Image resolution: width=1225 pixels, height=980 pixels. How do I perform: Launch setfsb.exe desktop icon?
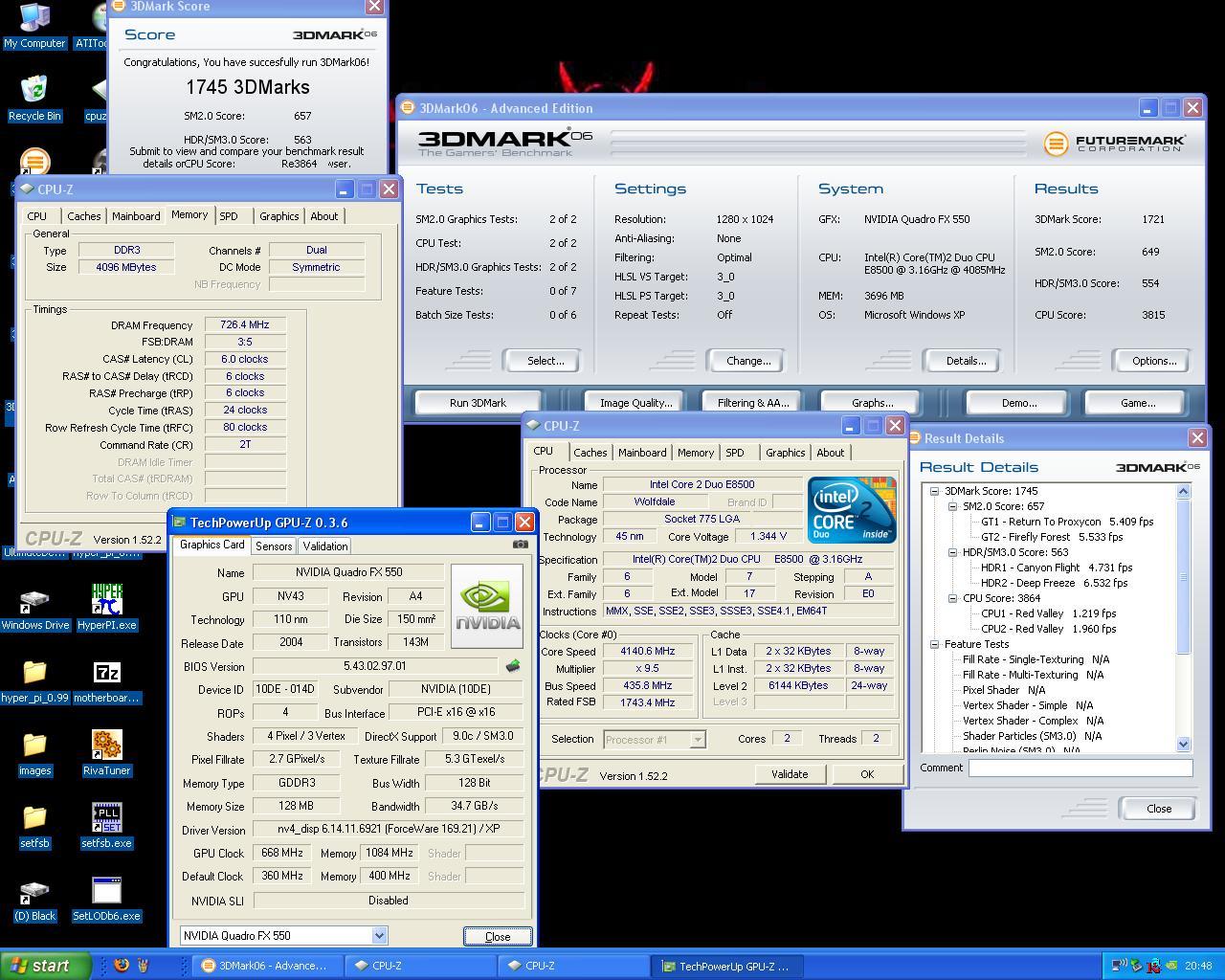106,826
